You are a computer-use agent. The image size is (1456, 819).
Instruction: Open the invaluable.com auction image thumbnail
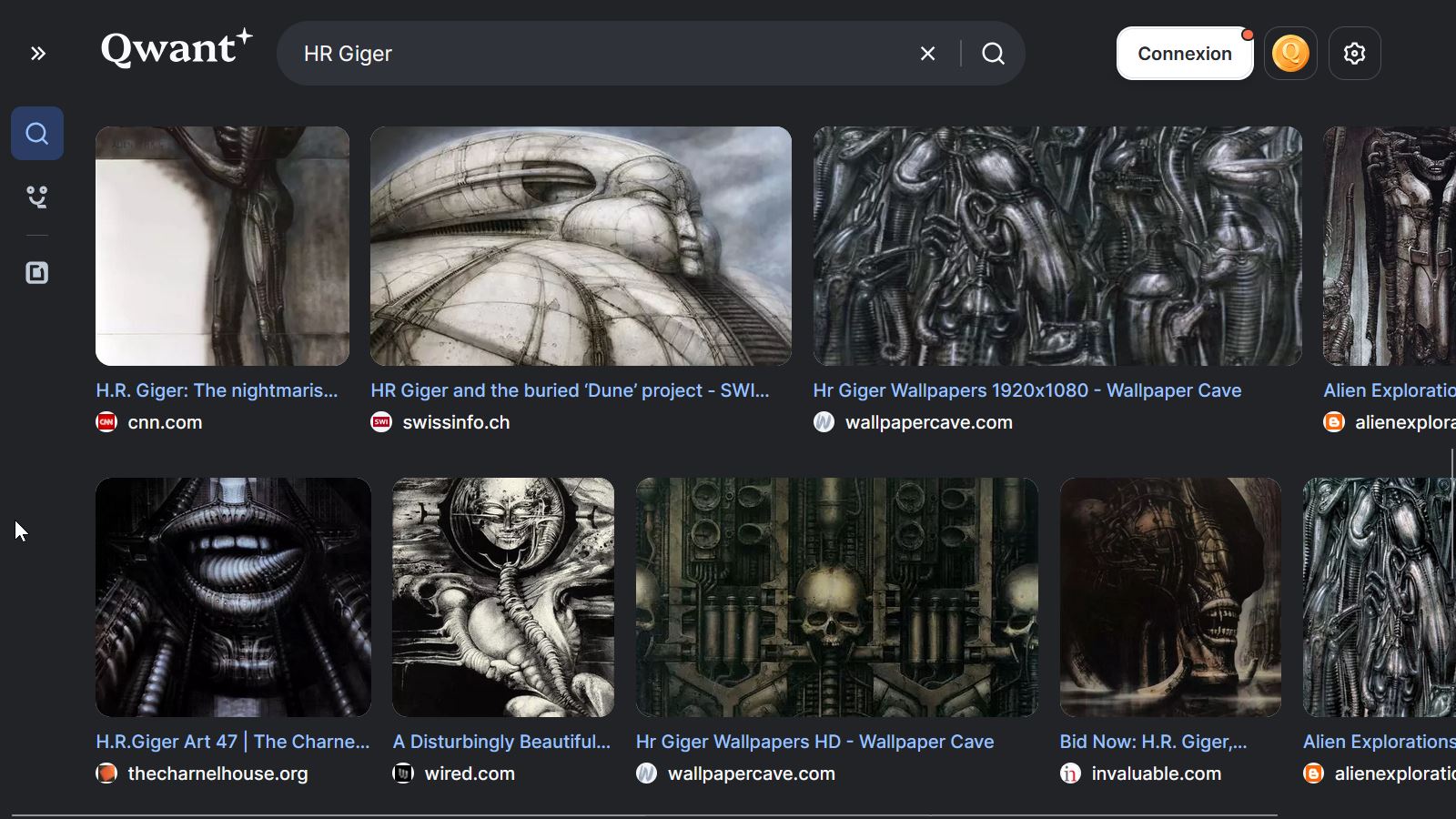coord(1170,597)
